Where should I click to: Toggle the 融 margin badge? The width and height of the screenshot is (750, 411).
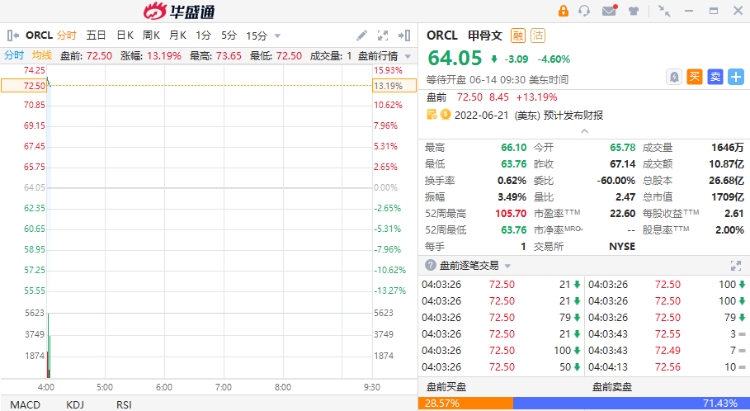point(518,35)
